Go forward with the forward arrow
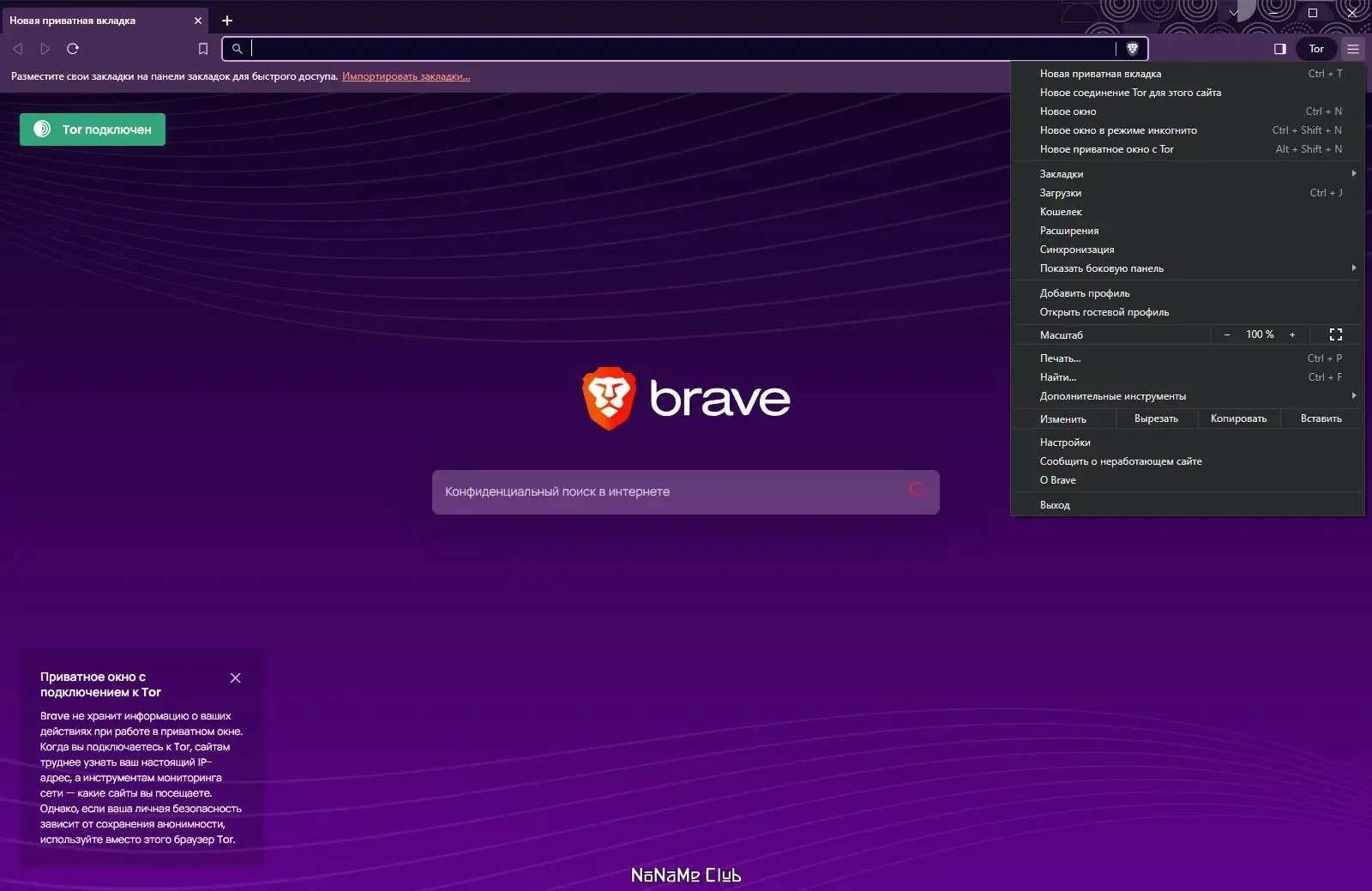The width and height of the screenshot is (1372, 891). point(45,49)
